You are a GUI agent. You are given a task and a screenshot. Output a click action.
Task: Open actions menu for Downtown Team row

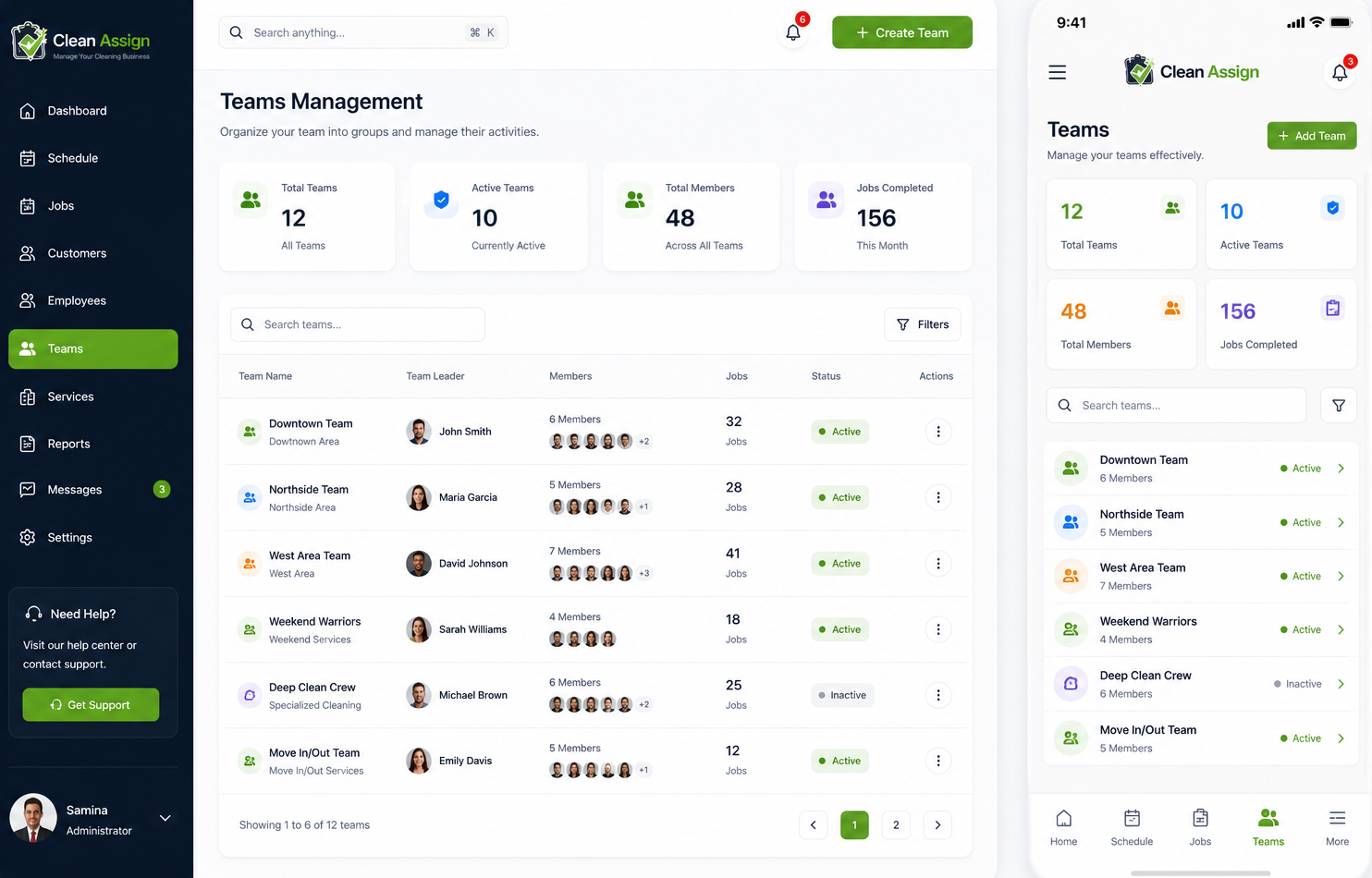pyautogui.click(x=937, y=432)
